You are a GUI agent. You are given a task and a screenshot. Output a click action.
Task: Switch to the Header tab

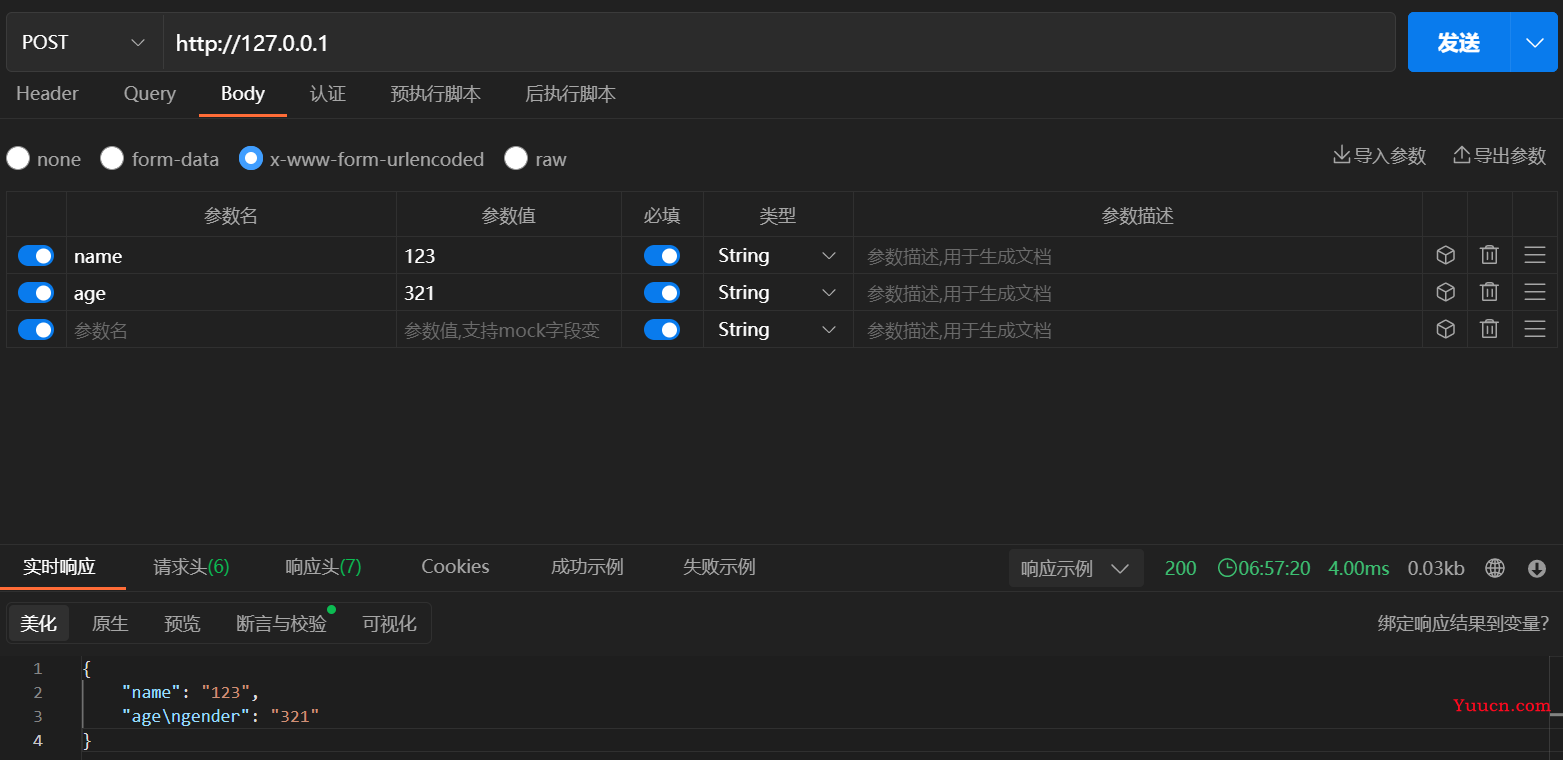click(x=47, y=94)
